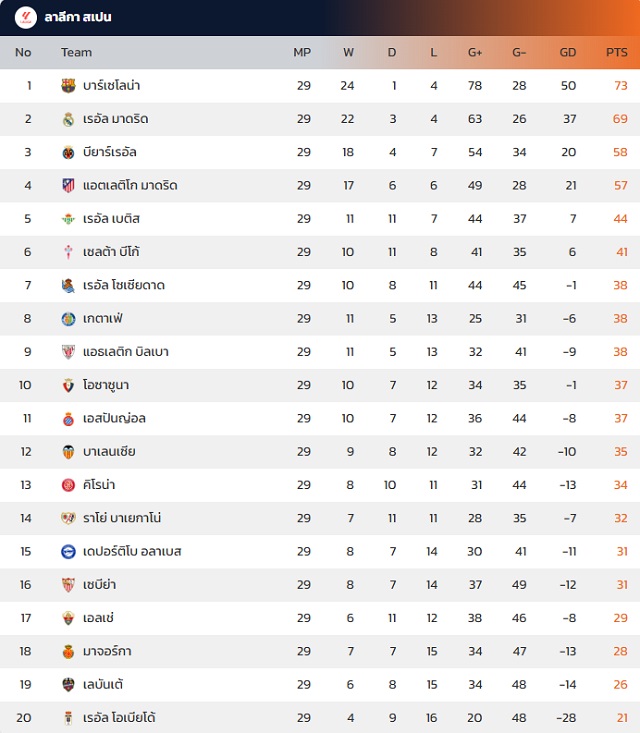
Task: Click the Real Madrid club crest
Action: point(68,119)
